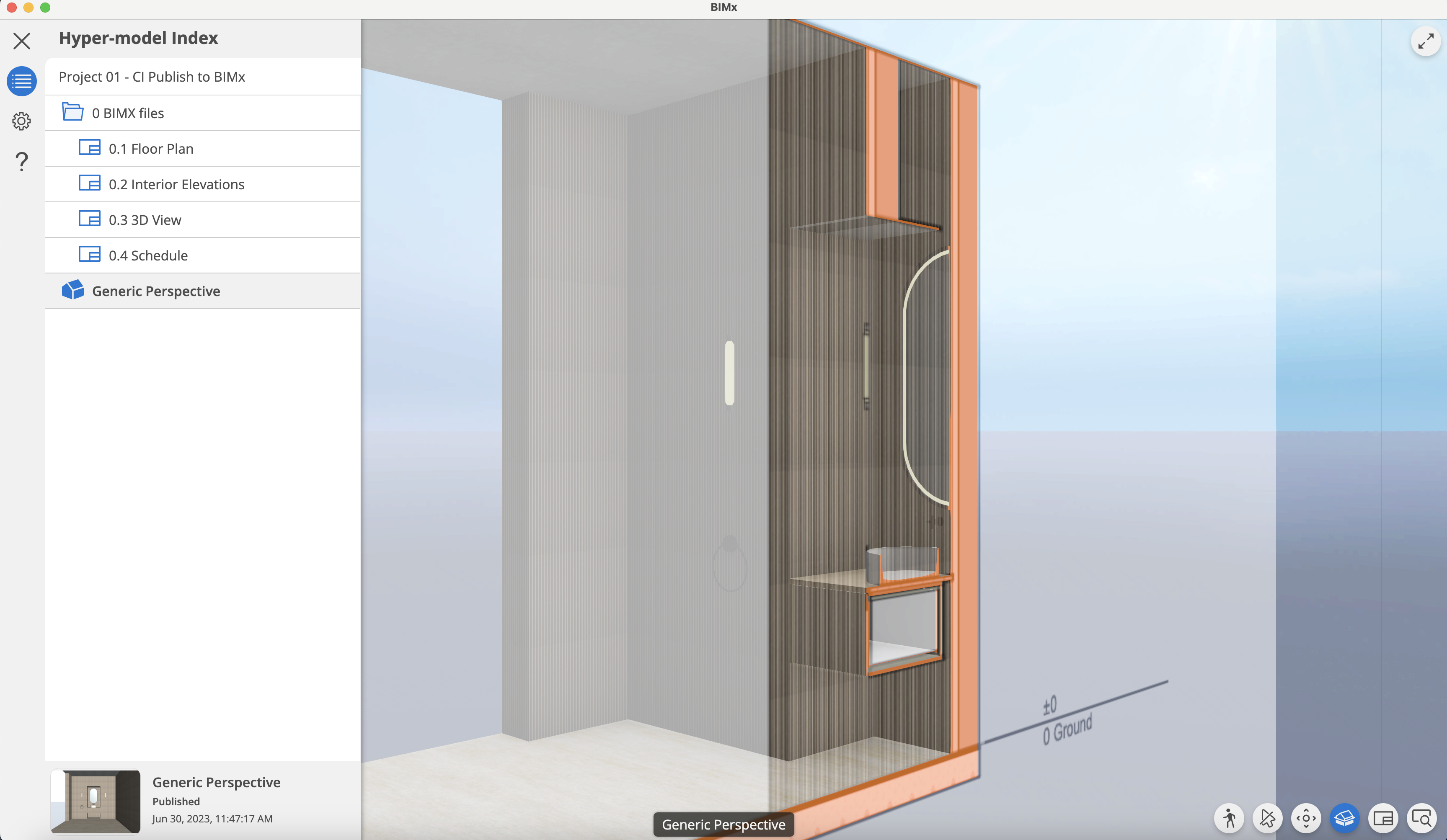Click the folder icon beside 0 BIMX files
Screen dimensions: 1447x840
[73, 112]
